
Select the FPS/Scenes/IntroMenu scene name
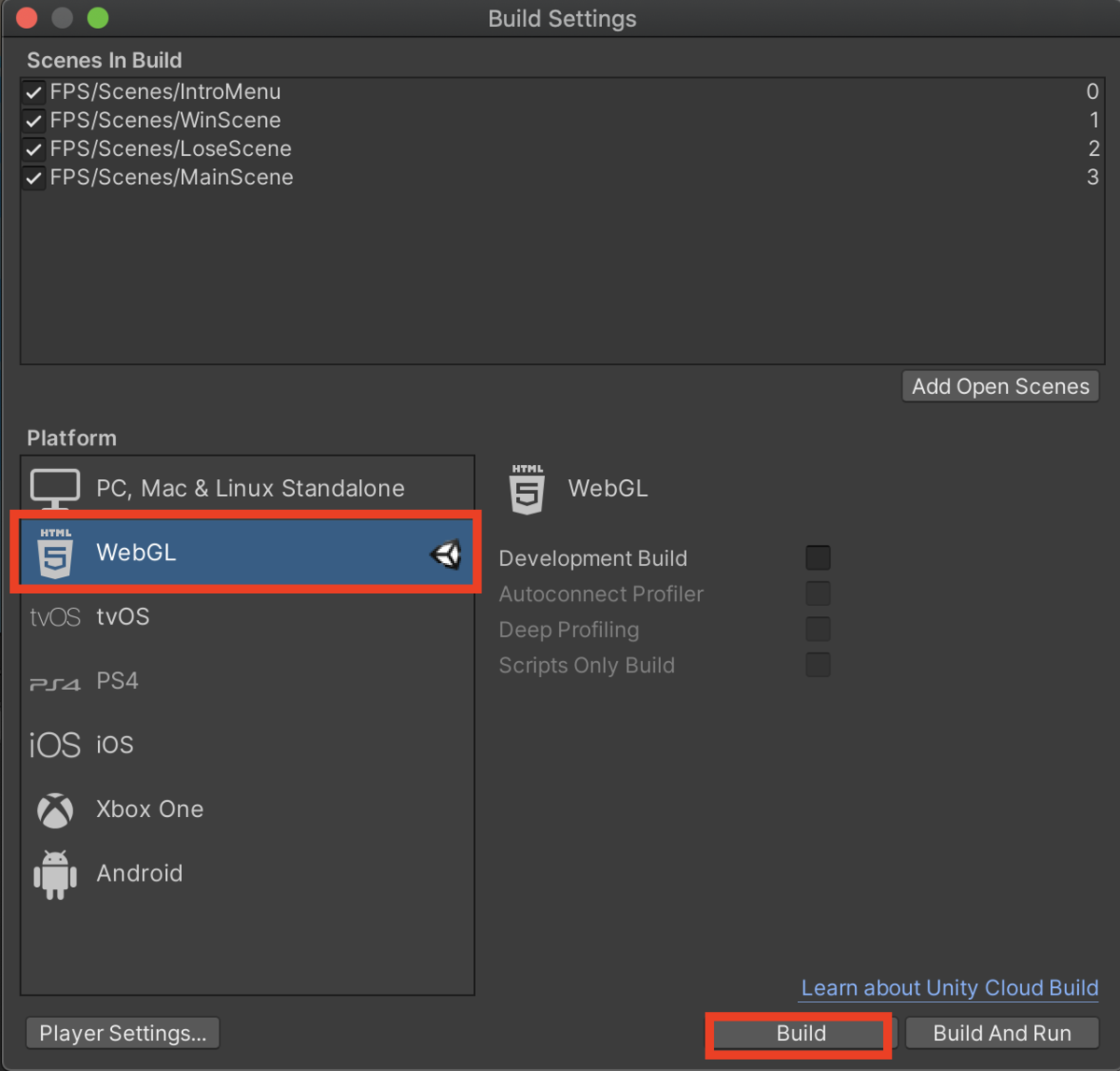click(x=165, y=92)
